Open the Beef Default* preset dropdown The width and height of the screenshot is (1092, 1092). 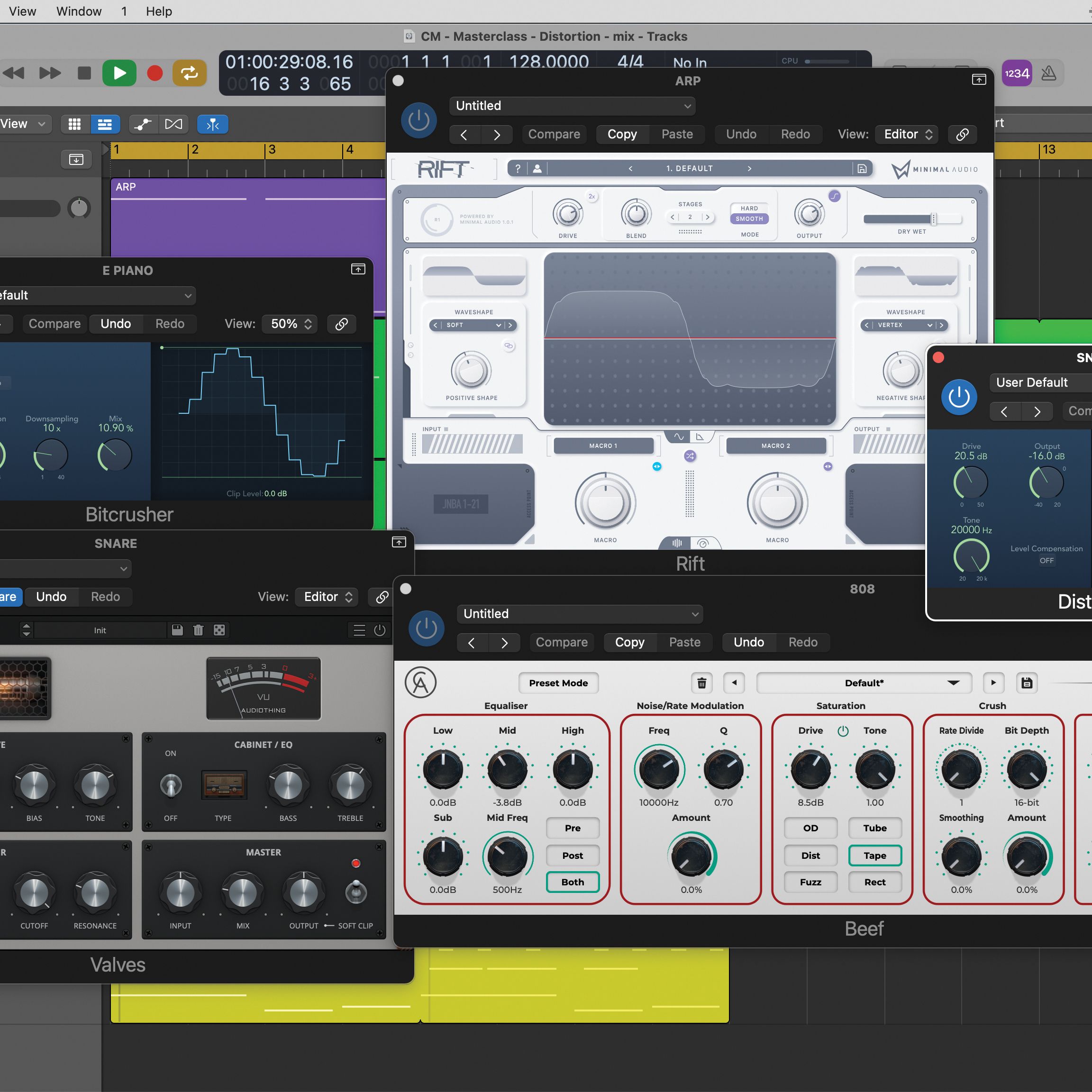(864, 683)
